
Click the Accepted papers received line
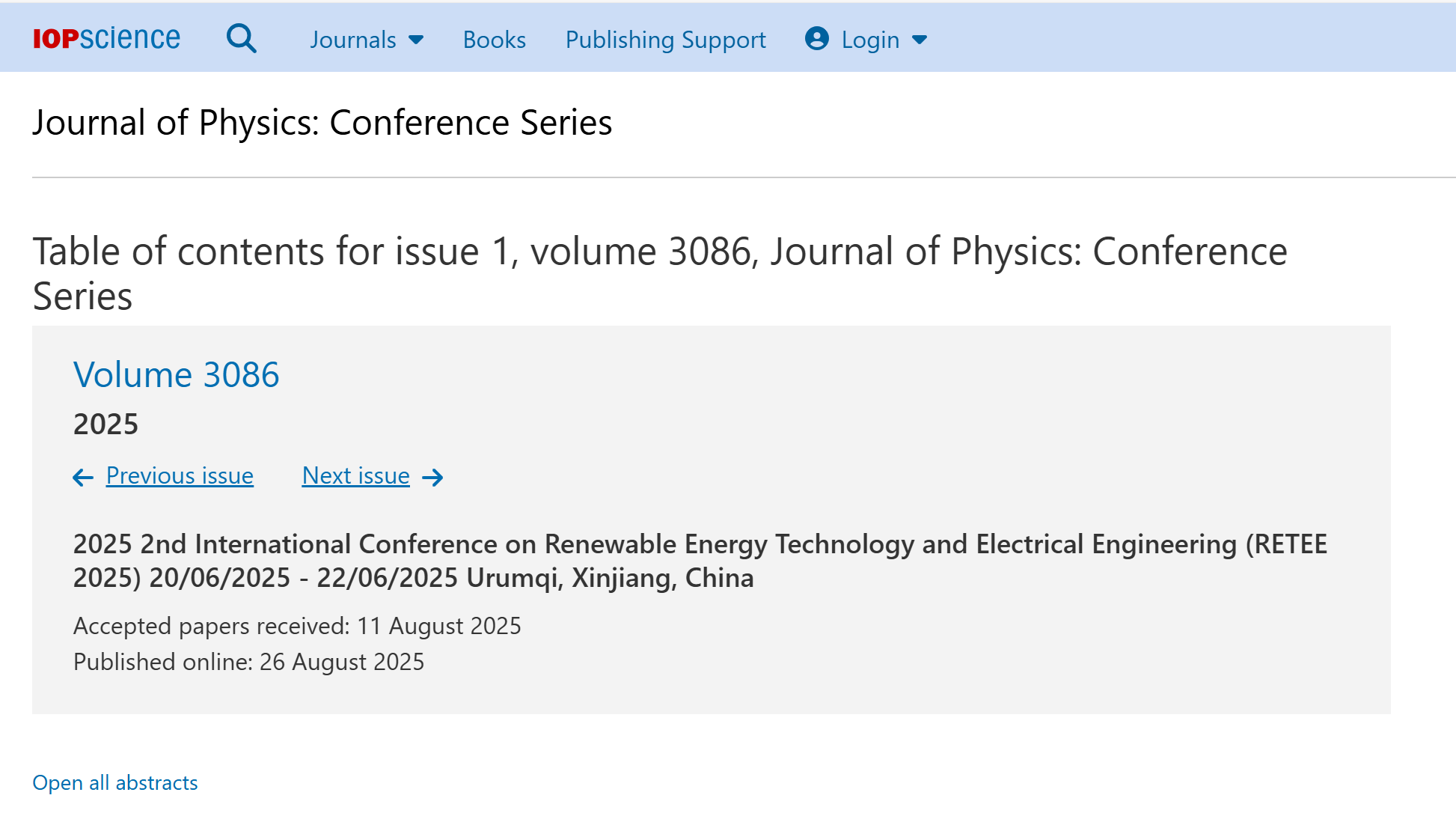(x=297, y=626)
